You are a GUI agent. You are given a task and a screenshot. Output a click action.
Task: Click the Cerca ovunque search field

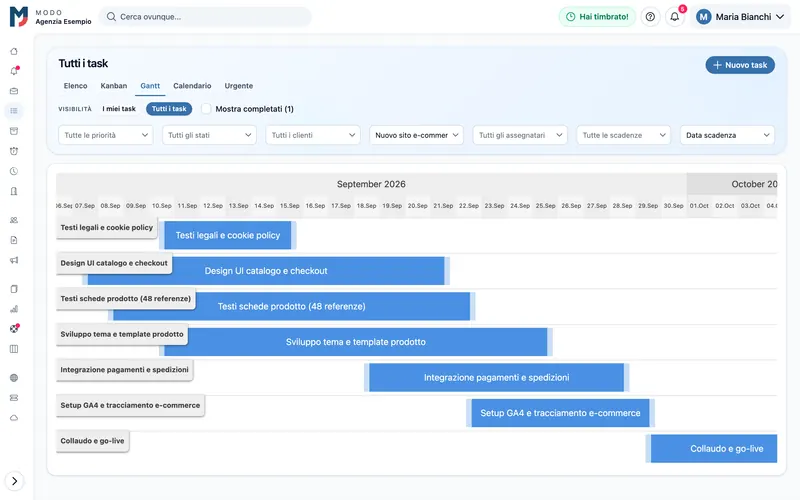205,17
